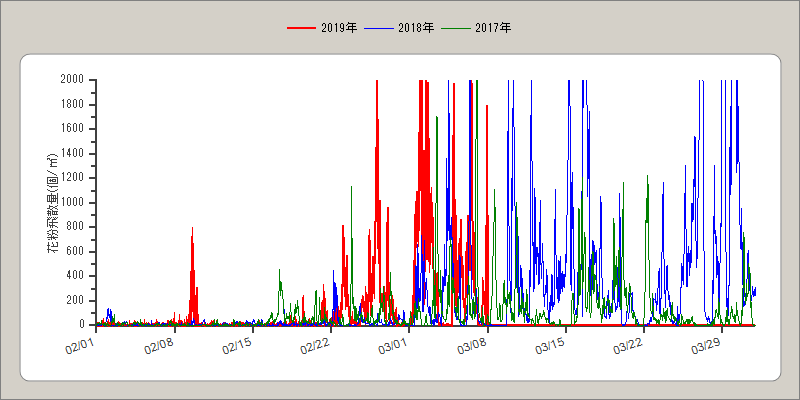The width and height of the screenshot is (800, 400).
Task: Select the 03/15 x-axis date label
Action: pos(550,346)
